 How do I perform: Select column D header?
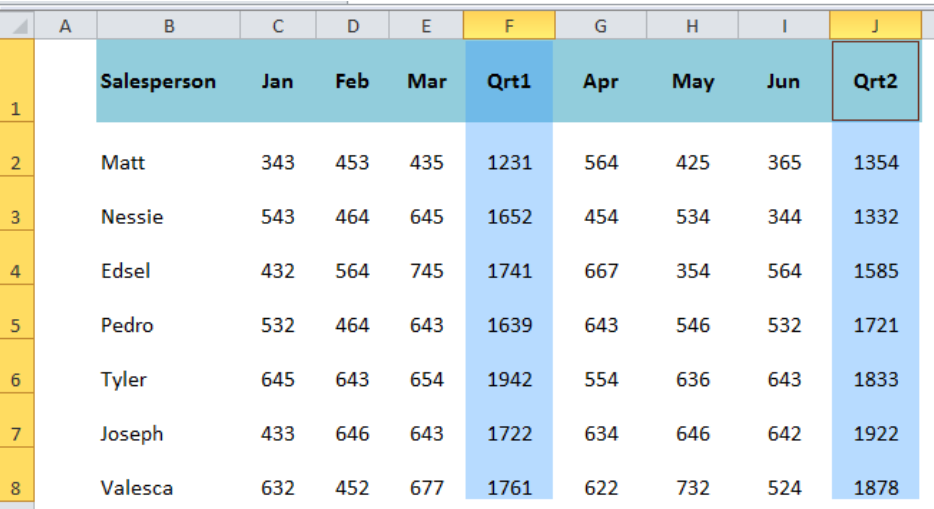pos(353,26)
